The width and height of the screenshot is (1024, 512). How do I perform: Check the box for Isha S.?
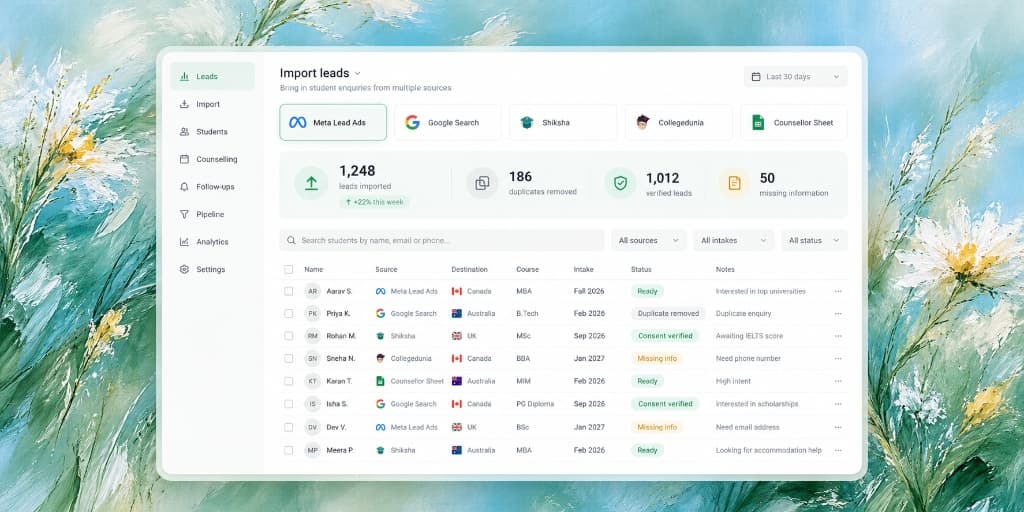click(x=289, y=404)
